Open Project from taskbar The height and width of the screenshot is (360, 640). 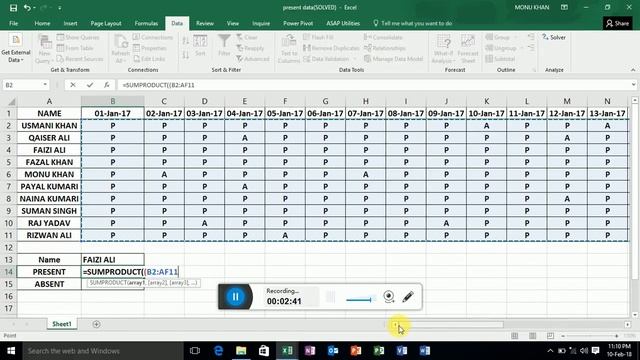(x=378, y=351)
